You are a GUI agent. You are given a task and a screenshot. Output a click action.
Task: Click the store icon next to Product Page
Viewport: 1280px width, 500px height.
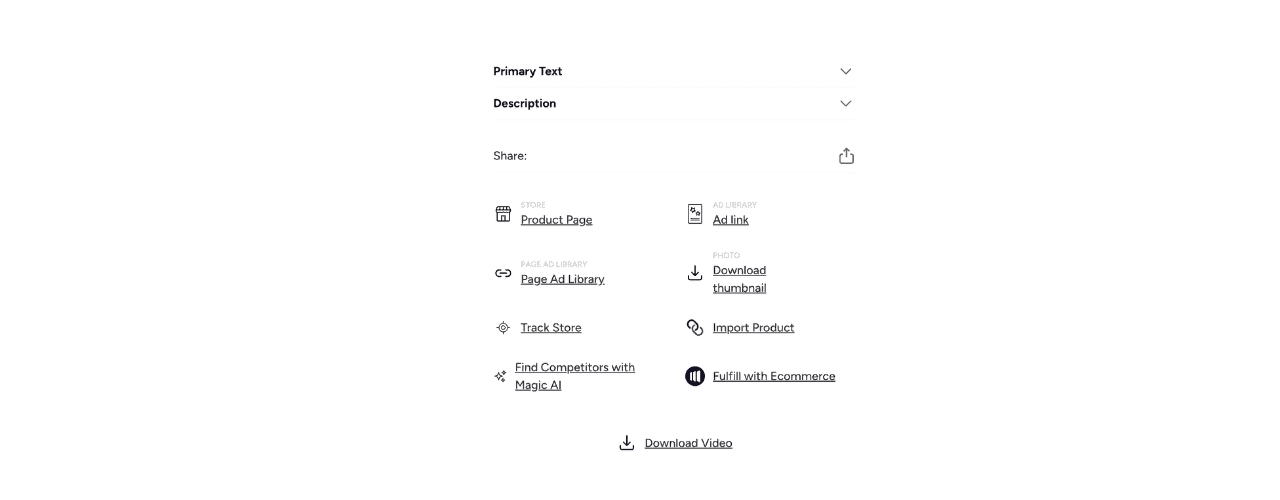503,214
